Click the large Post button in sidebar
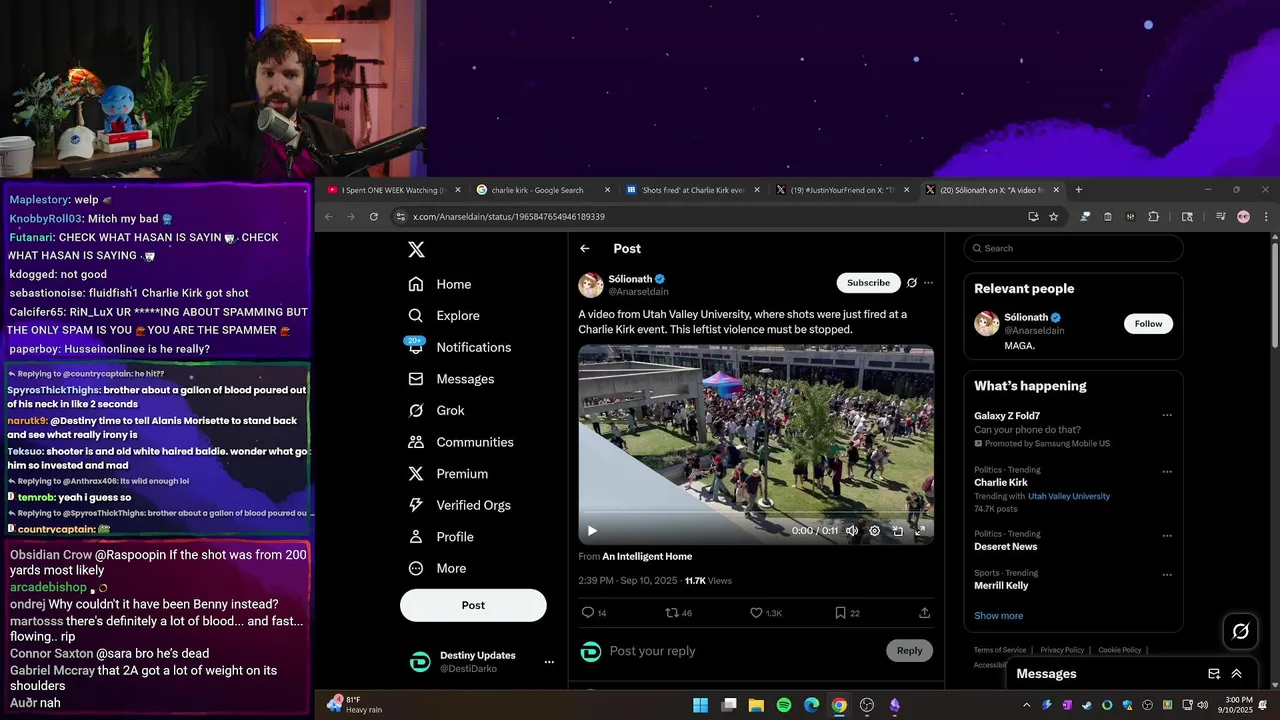The image size is (1280, 720). (x=473, y=605)
